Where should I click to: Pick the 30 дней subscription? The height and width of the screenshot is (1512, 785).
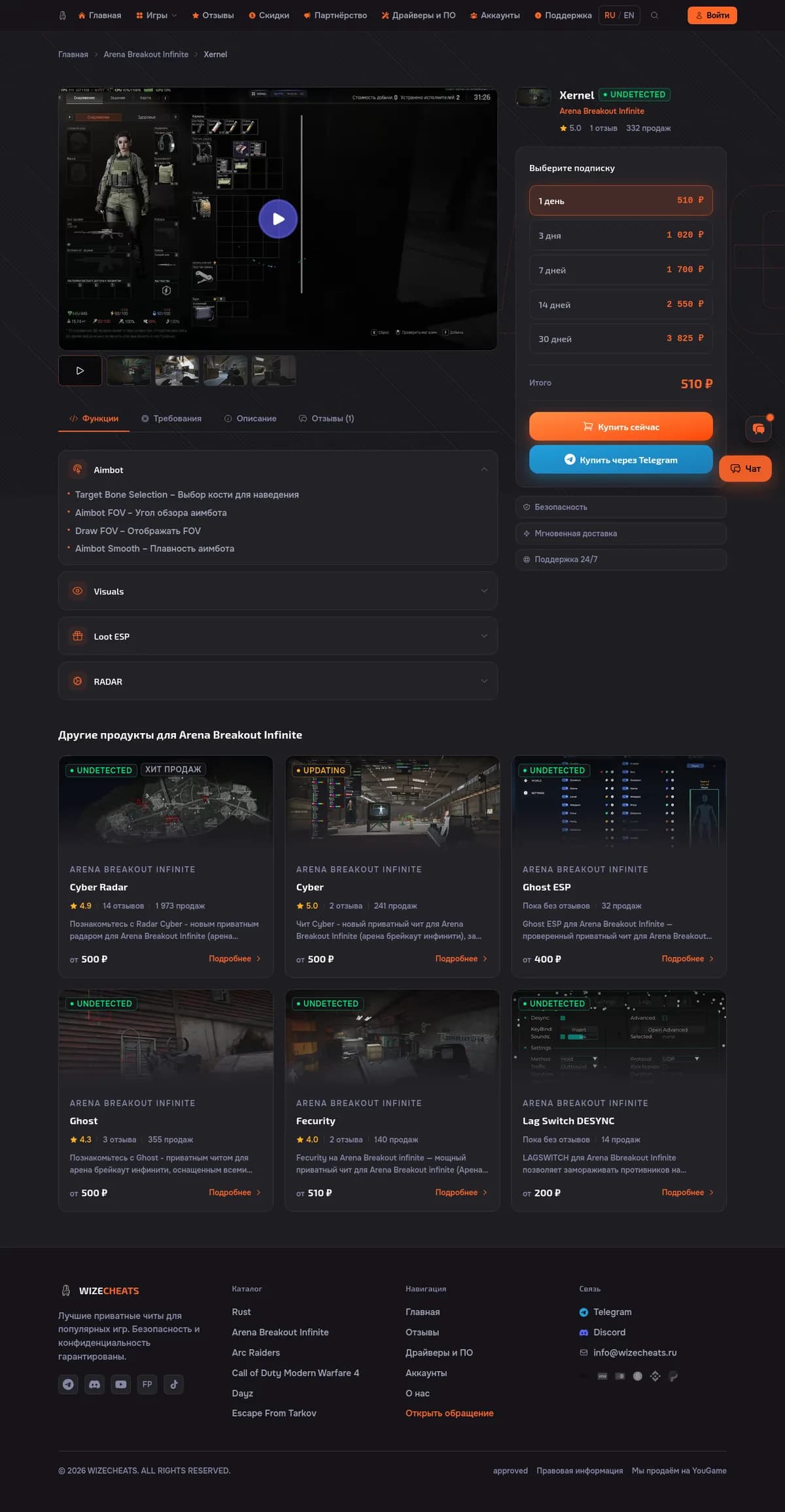tap(621, 338)
